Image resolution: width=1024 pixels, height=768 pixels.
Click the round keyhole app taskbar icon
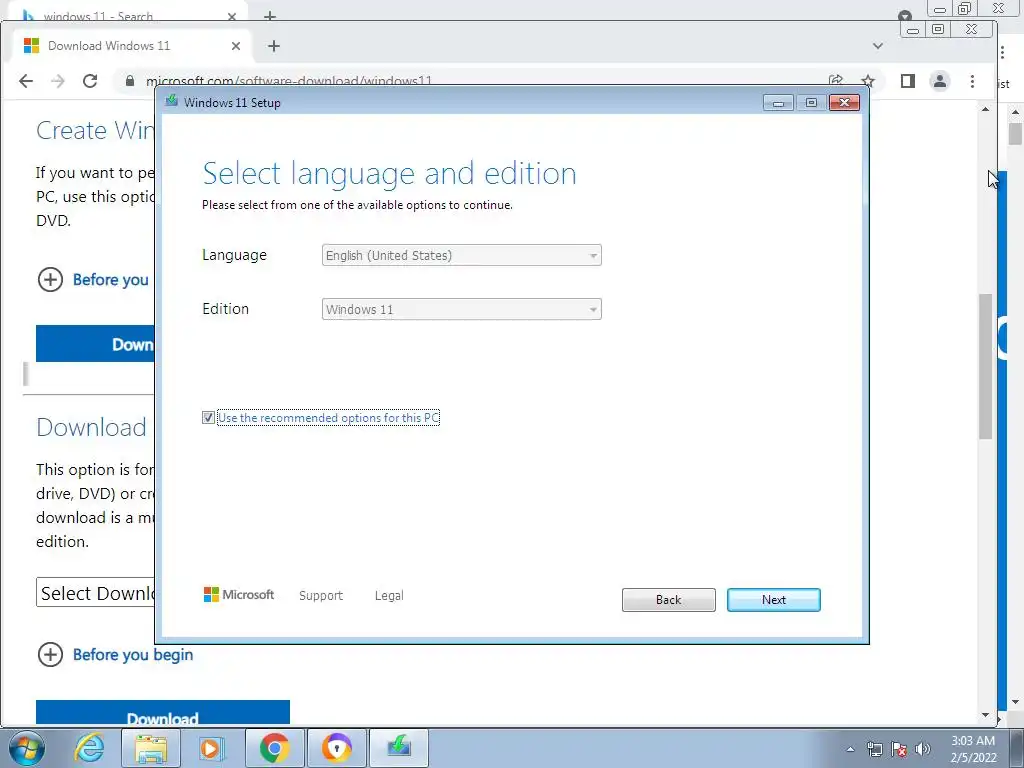(337, 748)
